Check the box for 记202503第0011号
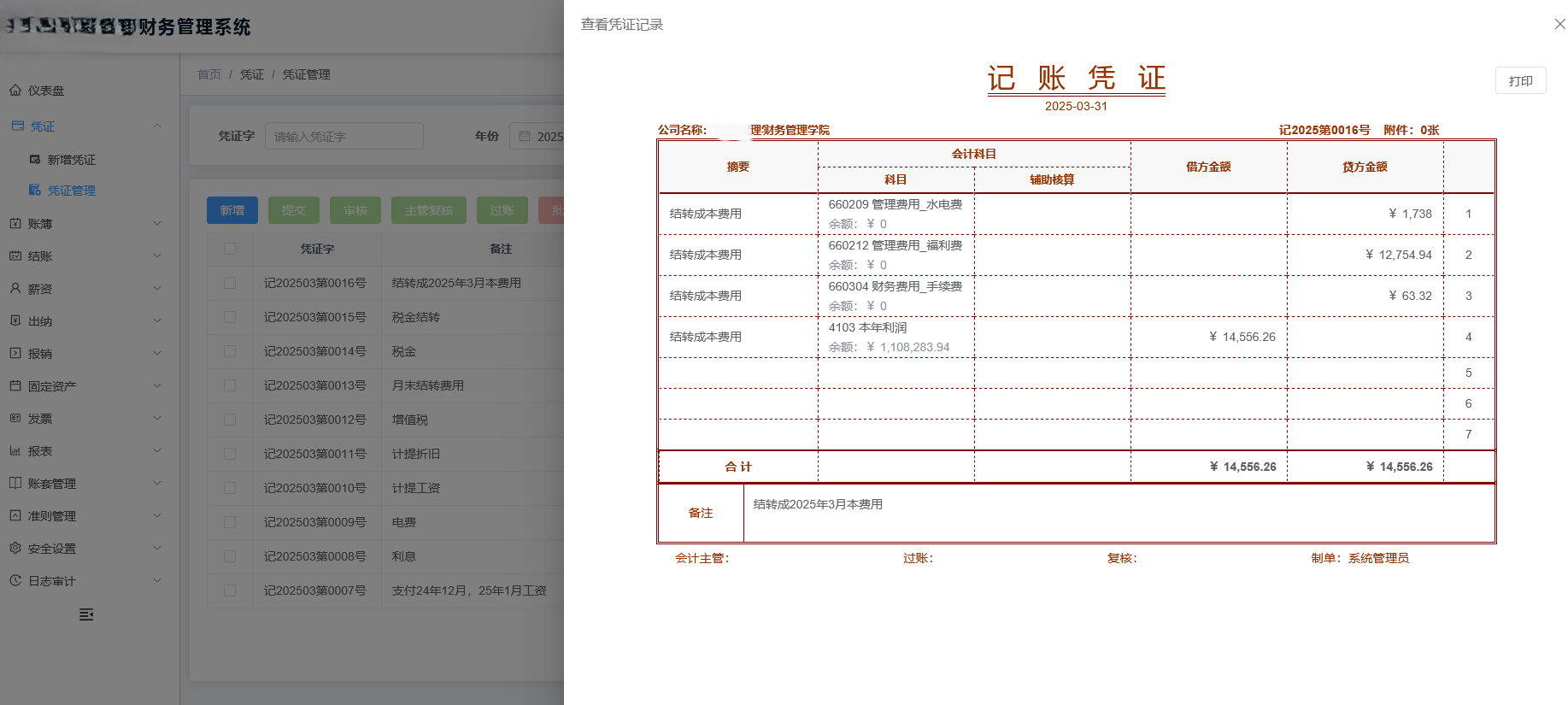1568x705 pixels. tap(230, 454)
